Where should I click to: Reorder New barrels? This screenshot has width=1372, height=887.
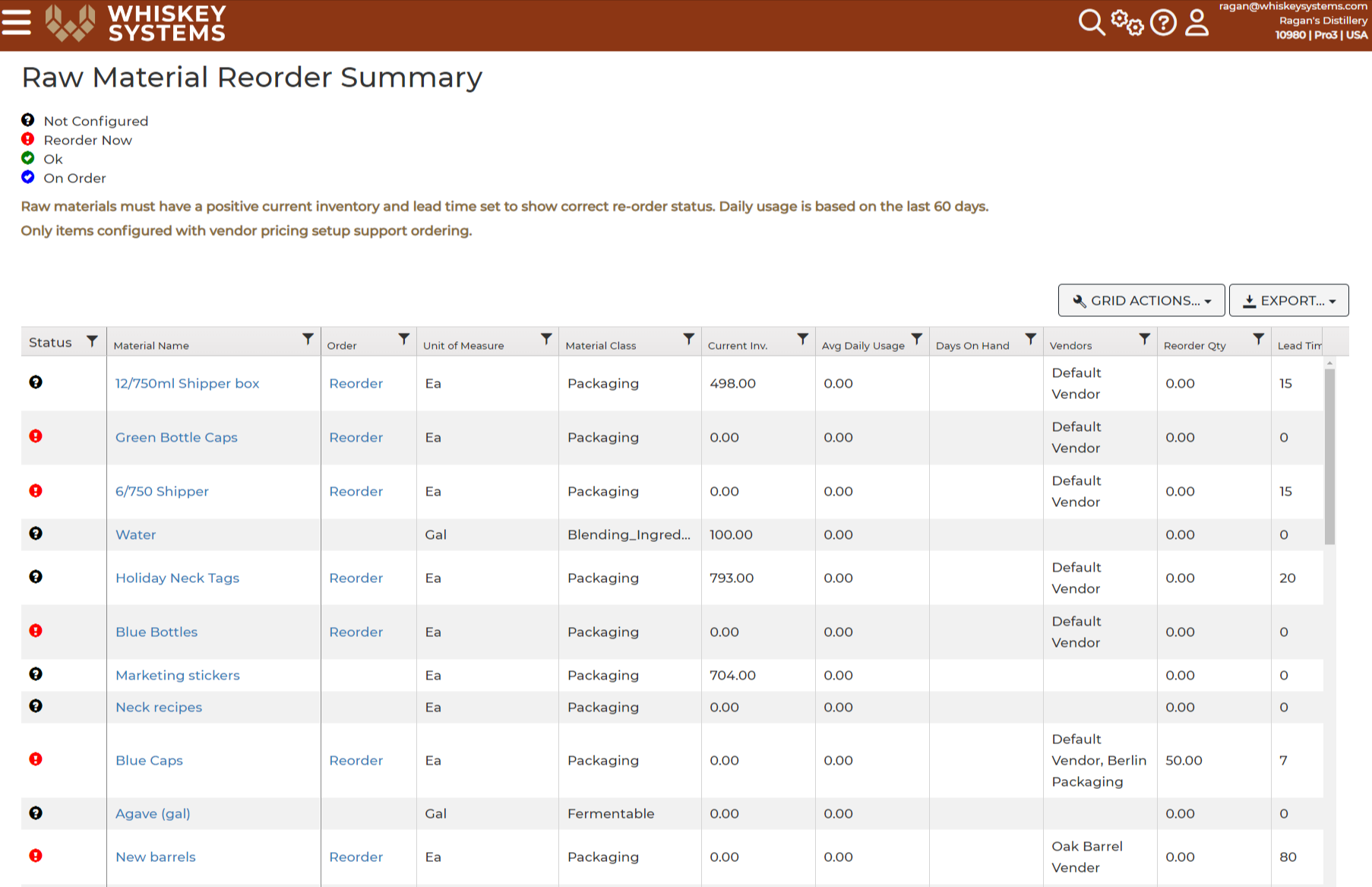pos(356,857)
